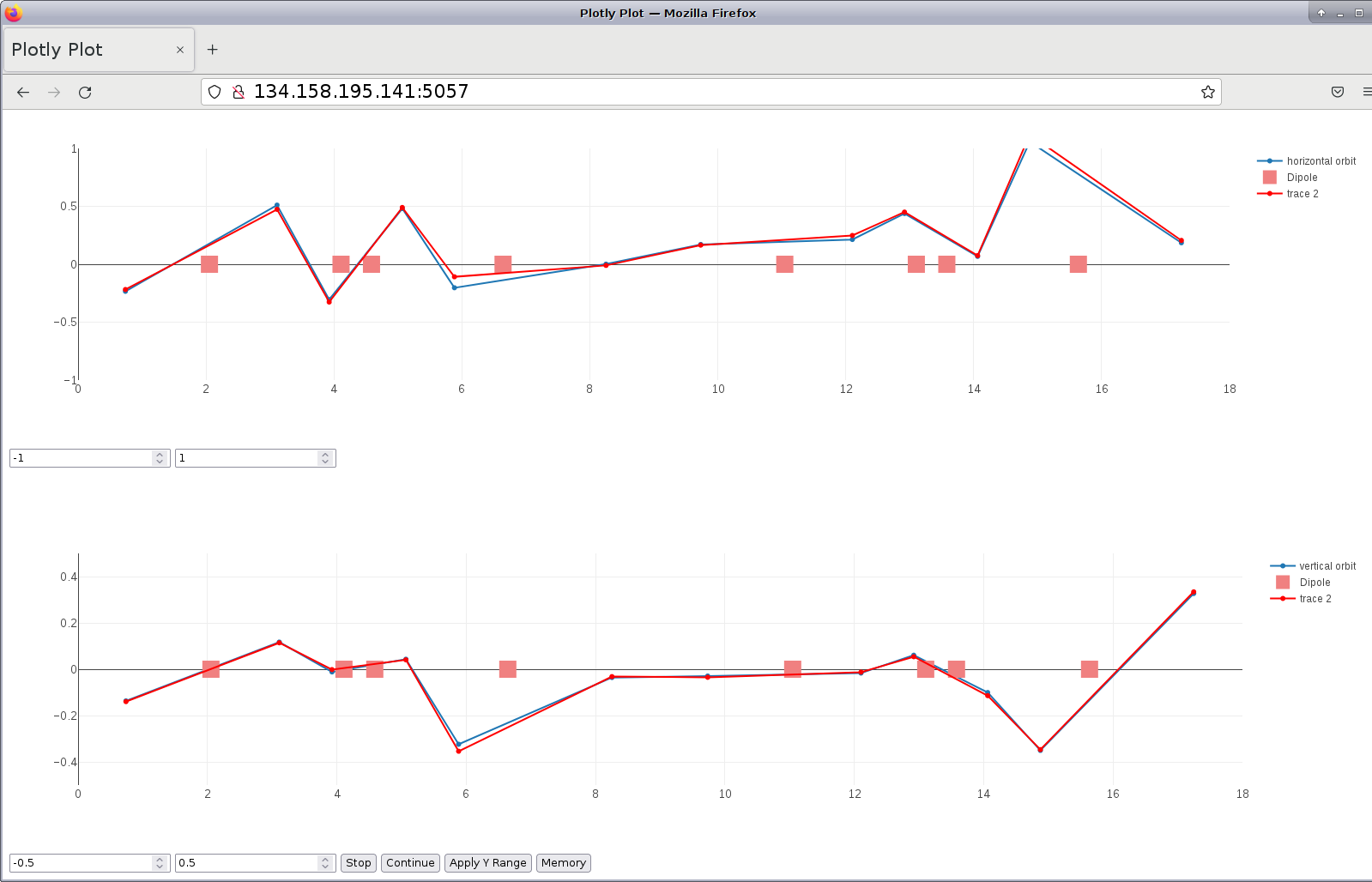Image resolution: width=1372 pixels, height=882 pixels.
Task: Hide Dipole markers in top plot legend
Action: tap(1301, 178)
